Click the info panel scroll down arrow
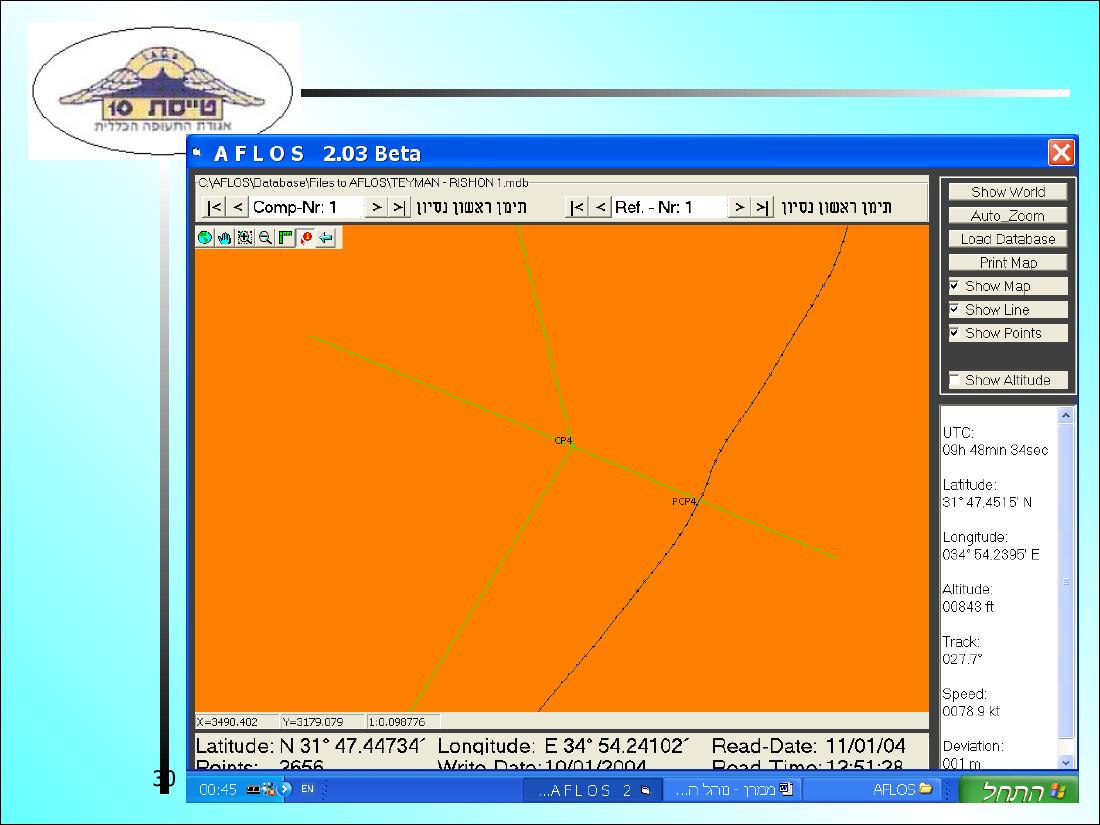The height and width of the screenshot is (825, 1100). 1066,762
